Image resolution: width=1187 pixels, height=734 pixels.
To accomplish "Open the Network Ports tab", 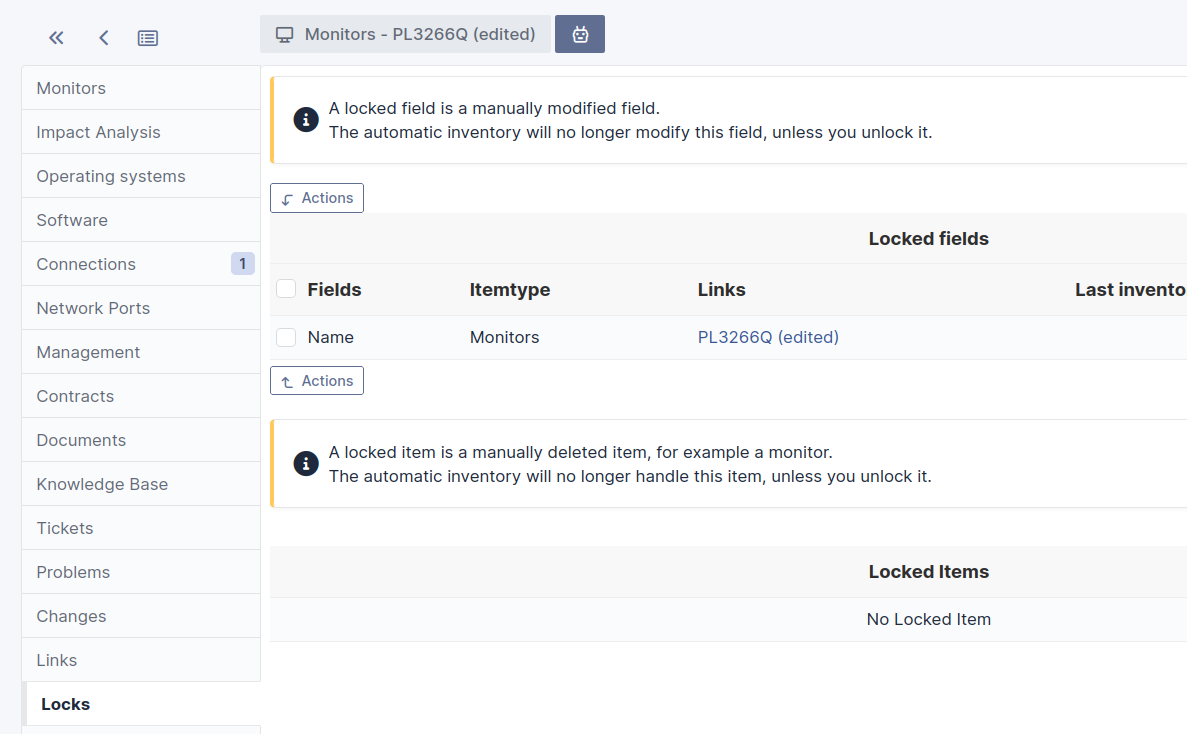I will tap(141, 308).
